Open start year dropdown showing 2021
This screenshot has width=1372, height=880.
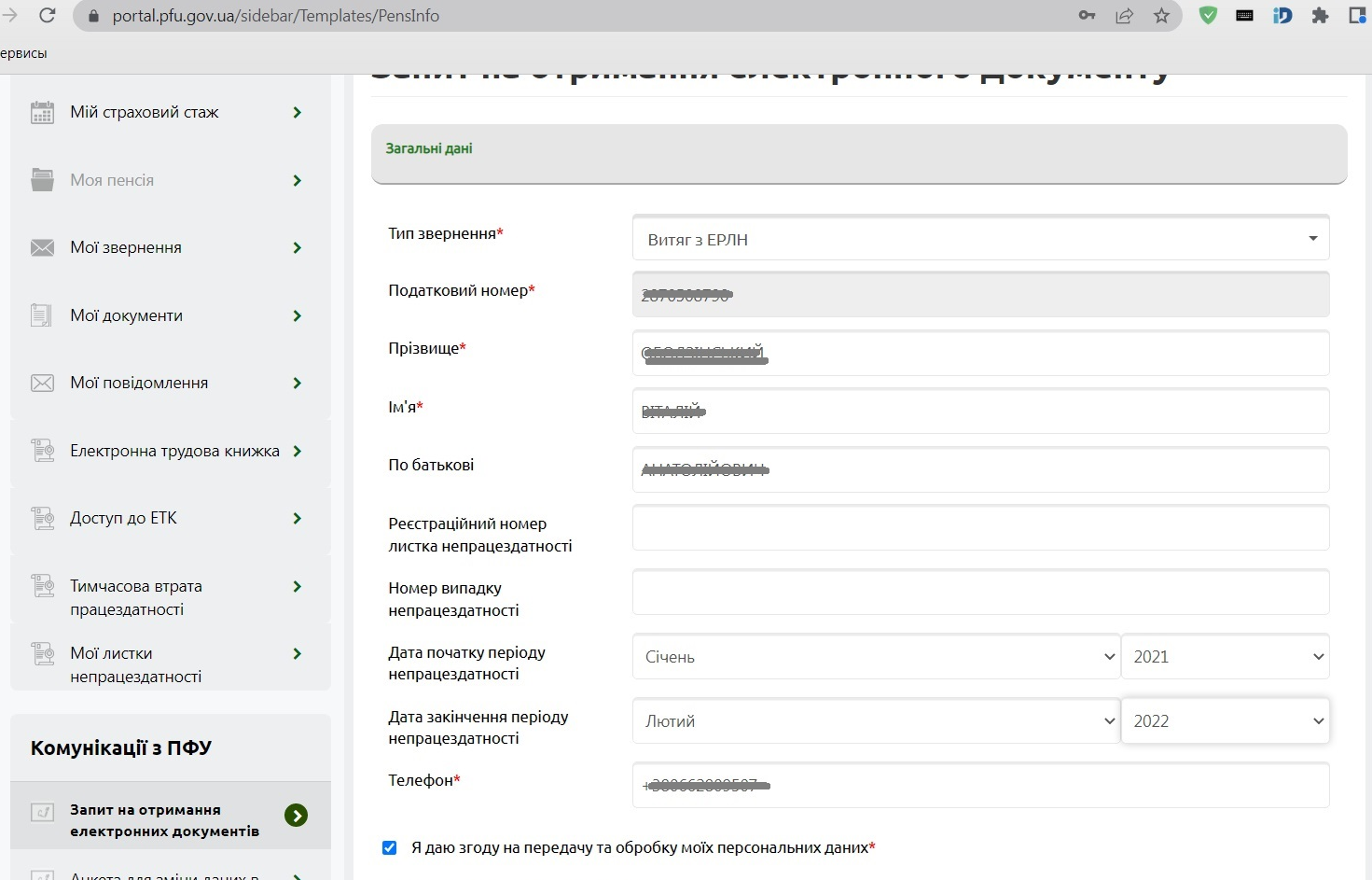point(1226,656)
